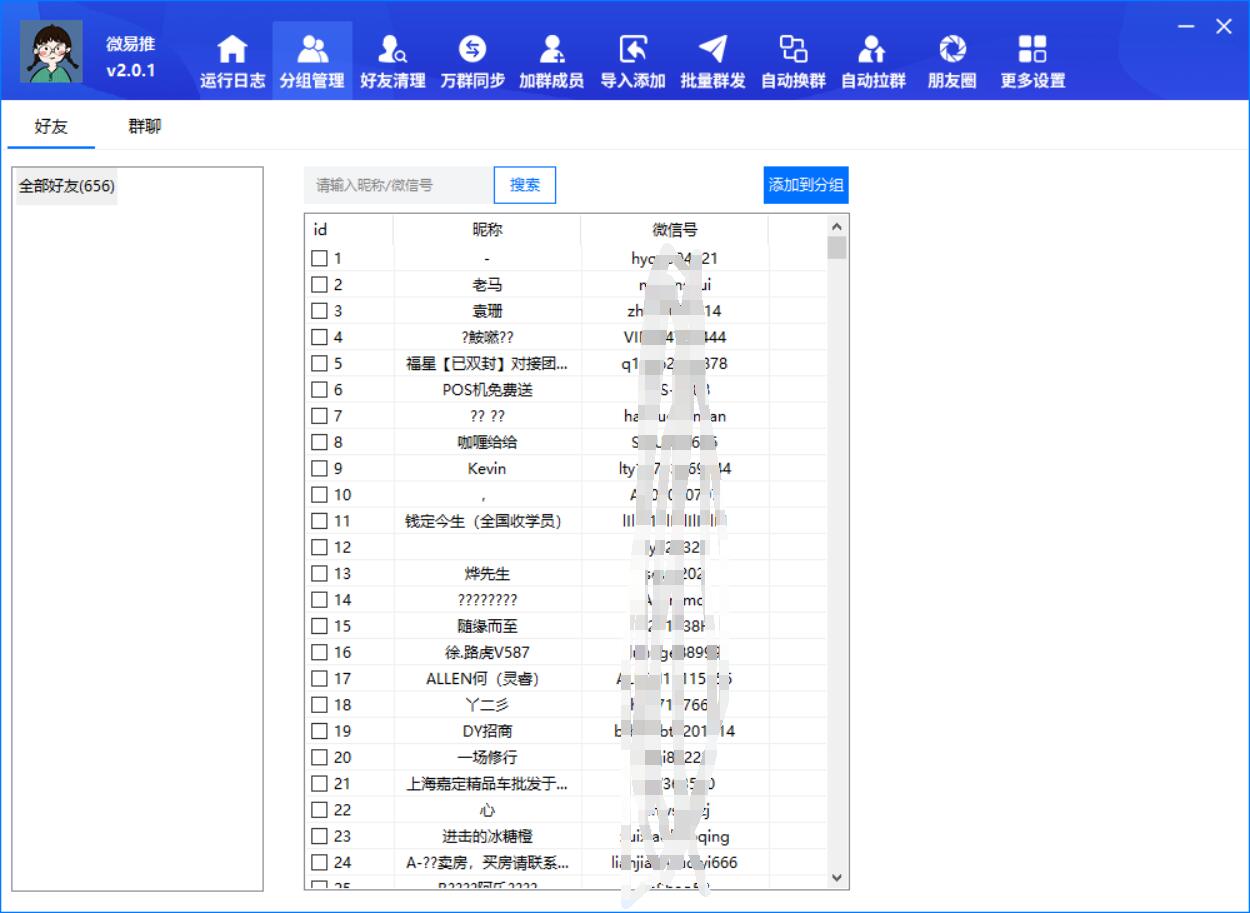Click the 搜索 search button

click(x=524, y=185)
